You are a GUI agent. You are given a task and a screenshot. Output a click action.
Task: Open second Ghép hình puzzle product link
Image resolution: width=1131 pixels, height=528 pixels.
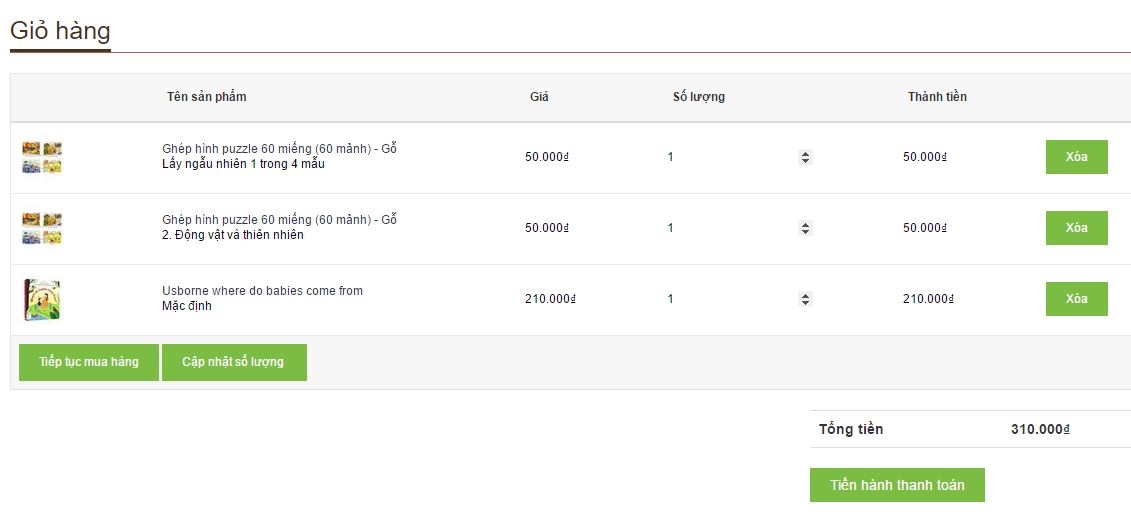coord(279,220)
